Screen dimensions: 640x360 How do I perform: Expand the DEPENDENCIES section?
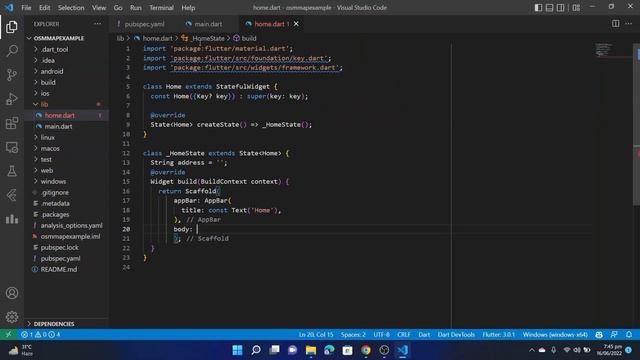pyautogui.click(x=54, y=324)
